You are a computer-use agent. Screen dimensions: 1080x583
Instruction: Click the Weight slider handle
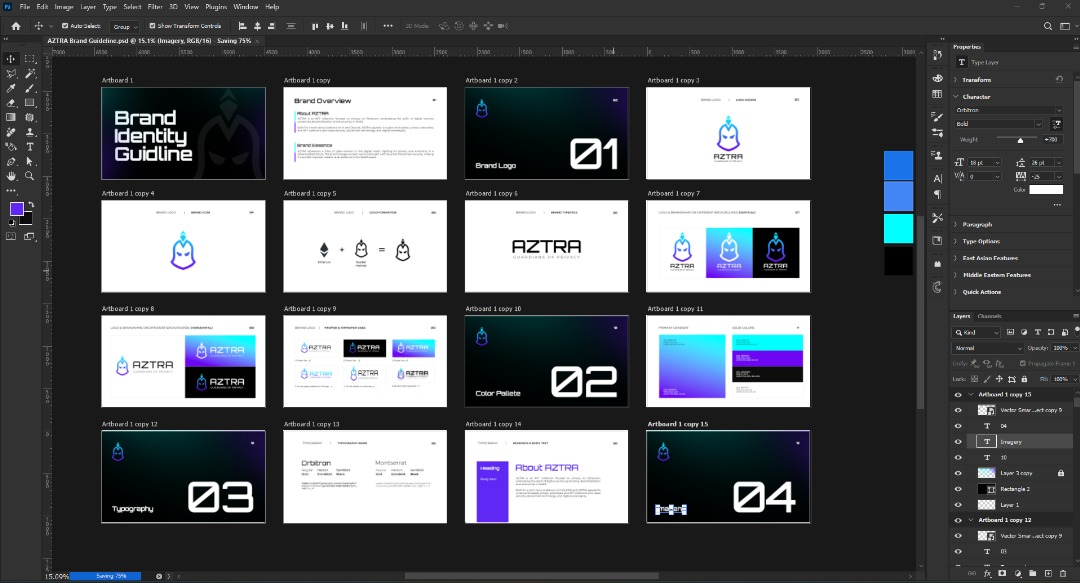pyautogui.click(x=1020, y=141)
